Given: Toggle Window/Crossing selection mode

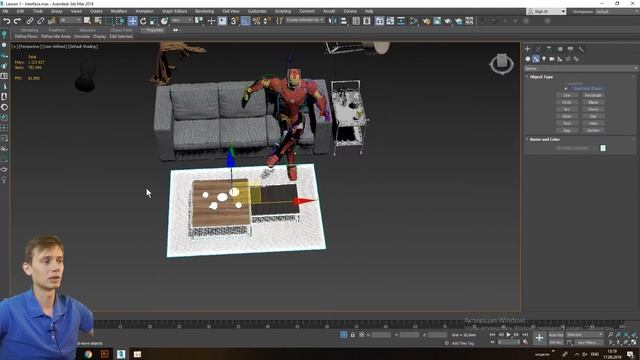Looking at the screenshot, I should click(120, 20).
